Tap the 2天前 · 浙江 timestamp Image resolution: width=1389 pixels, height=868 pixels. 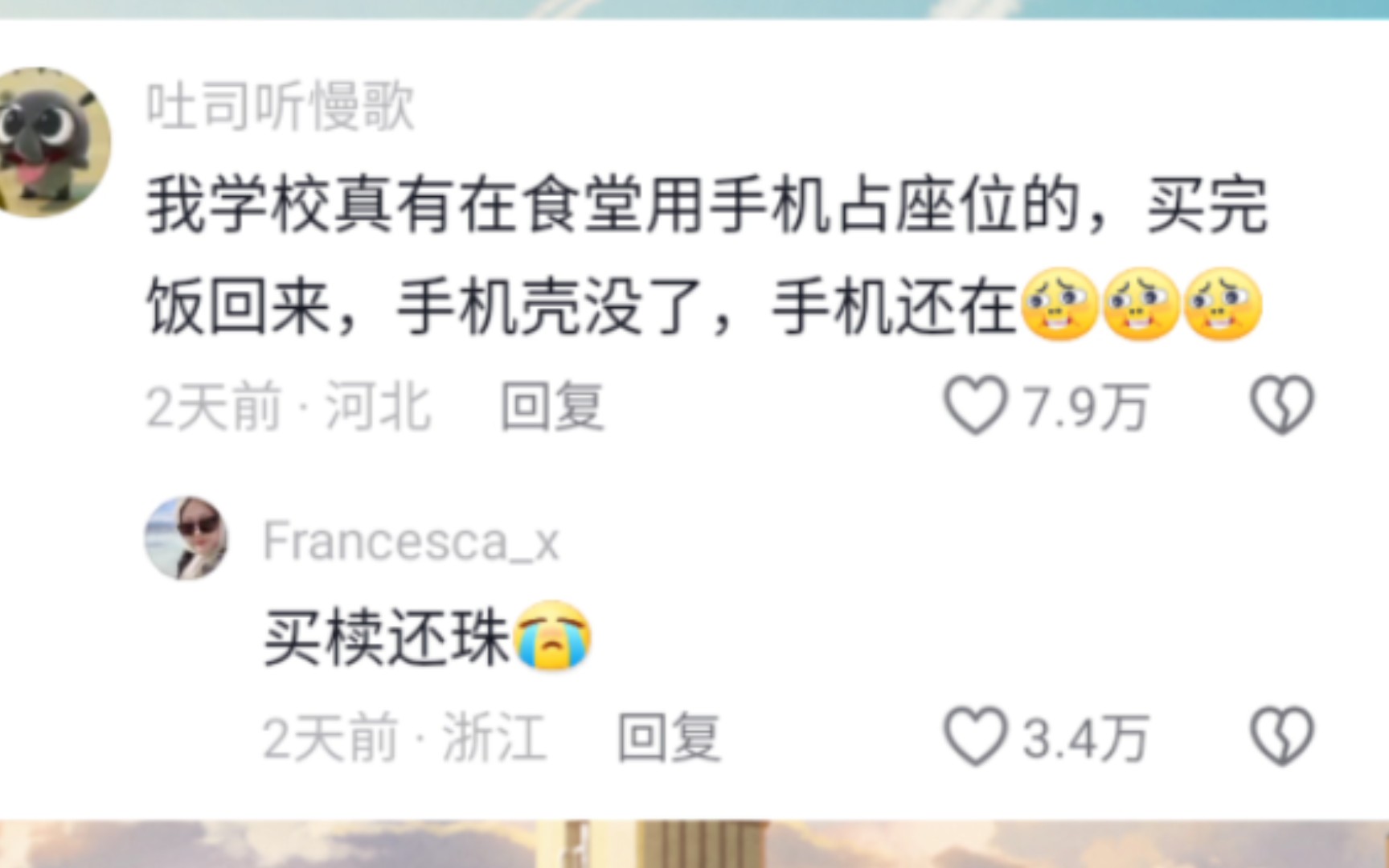(x=405, y=737)
